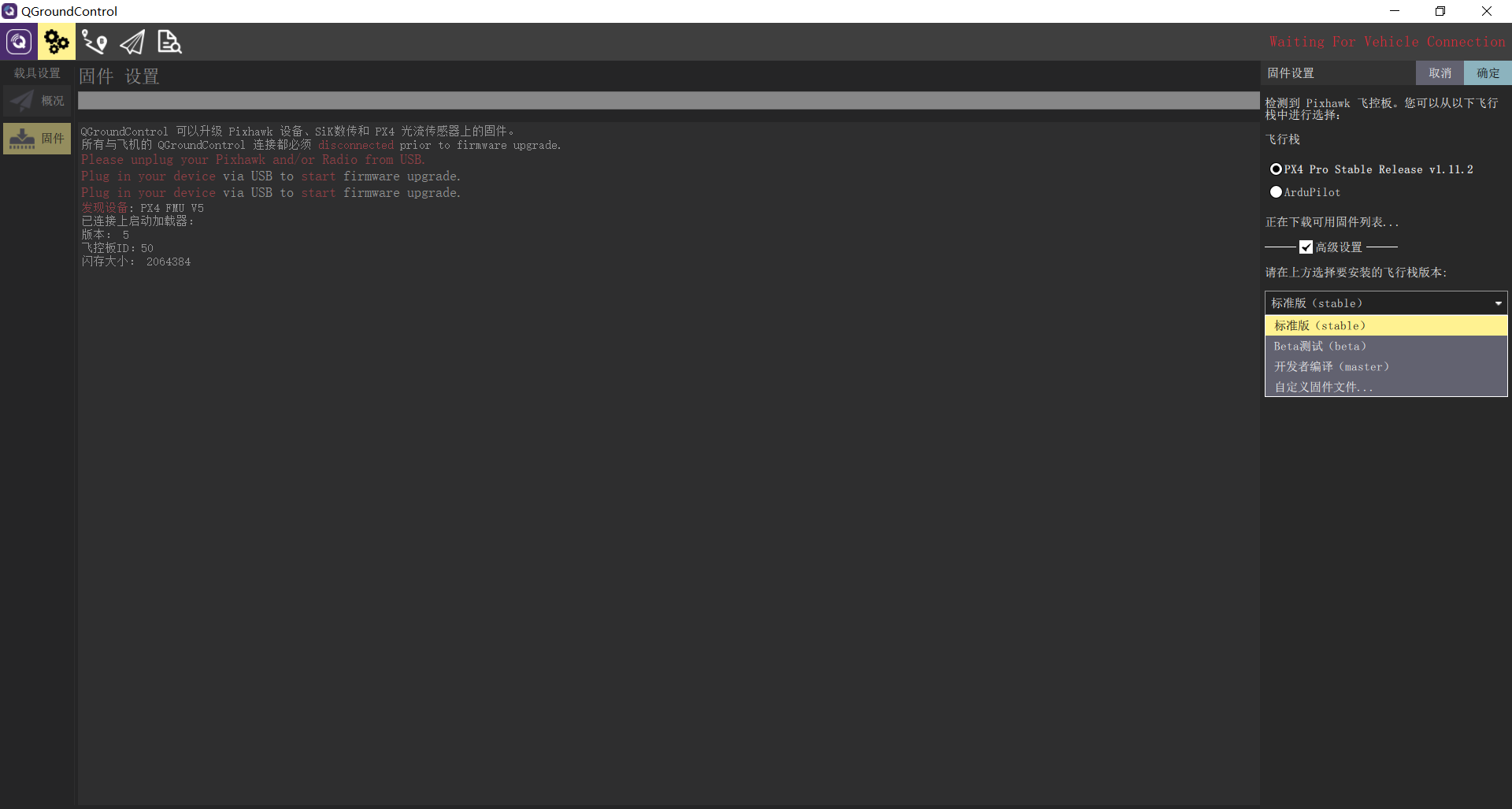Choose 标准版 (stable) from the dropdown list

[1386, 325]
